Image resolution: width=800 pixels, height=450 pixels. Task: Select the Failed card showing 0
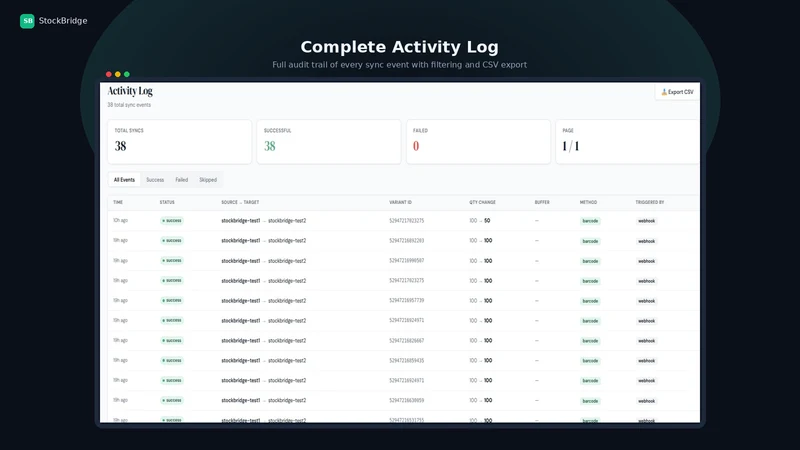point(479,142)
